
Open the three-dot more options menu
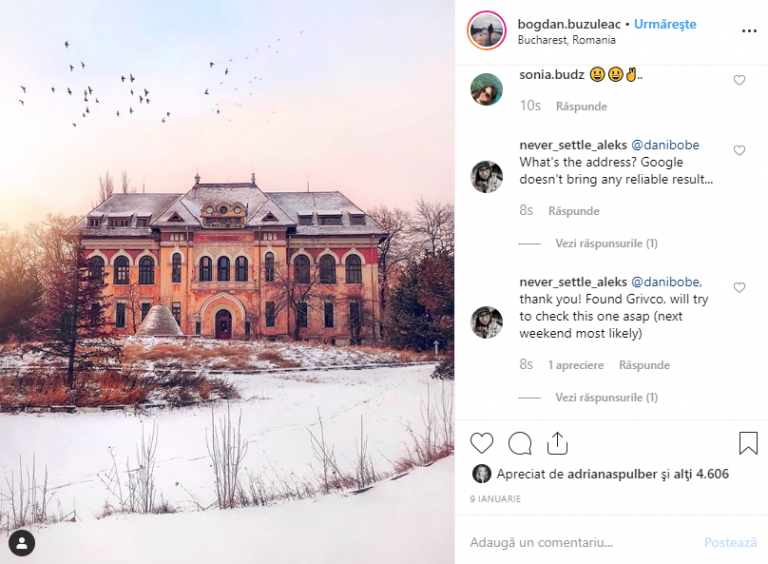749,31
